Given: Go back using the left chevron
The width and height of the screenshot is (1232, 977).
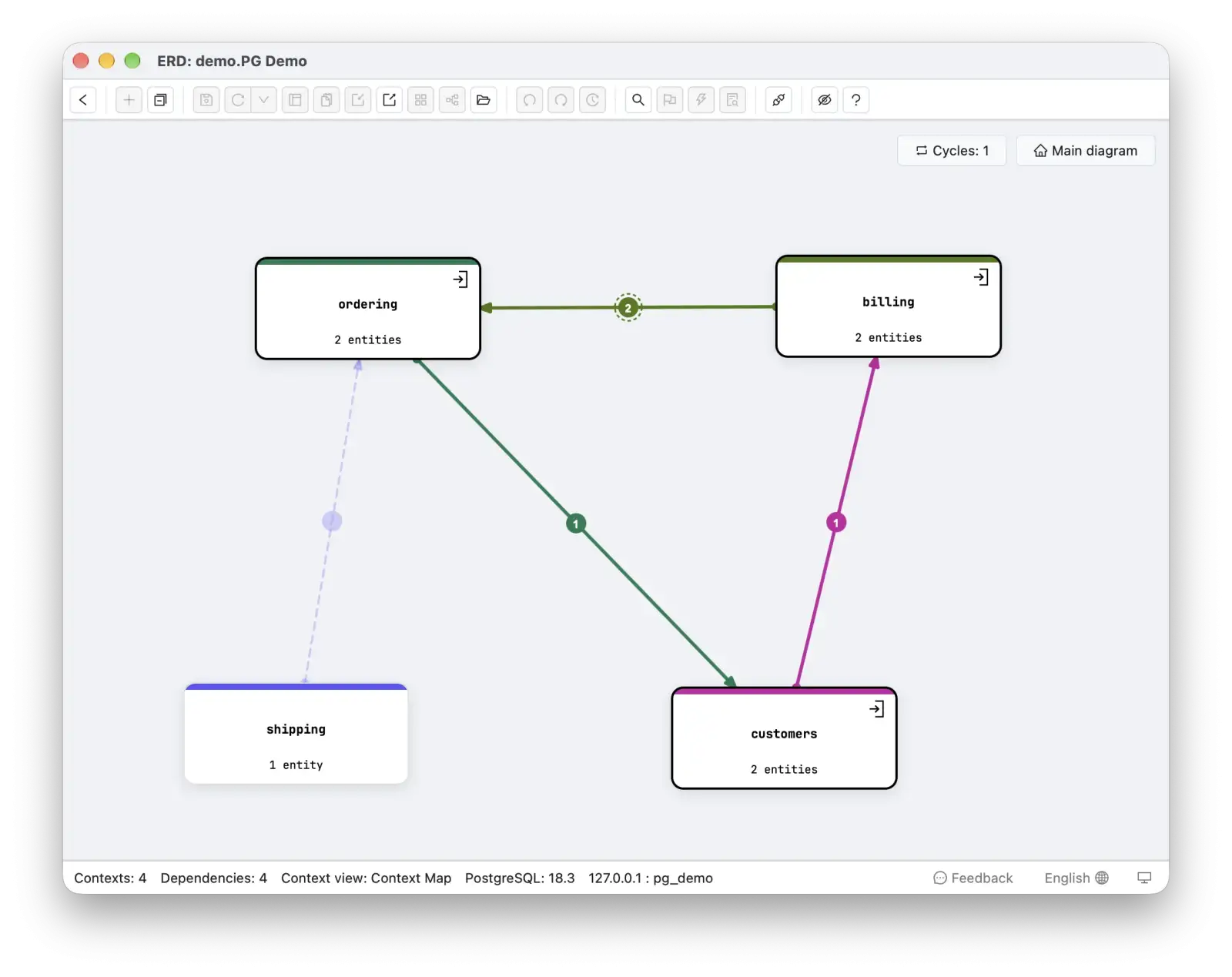Looking at the screenshot, I should 83,100.
